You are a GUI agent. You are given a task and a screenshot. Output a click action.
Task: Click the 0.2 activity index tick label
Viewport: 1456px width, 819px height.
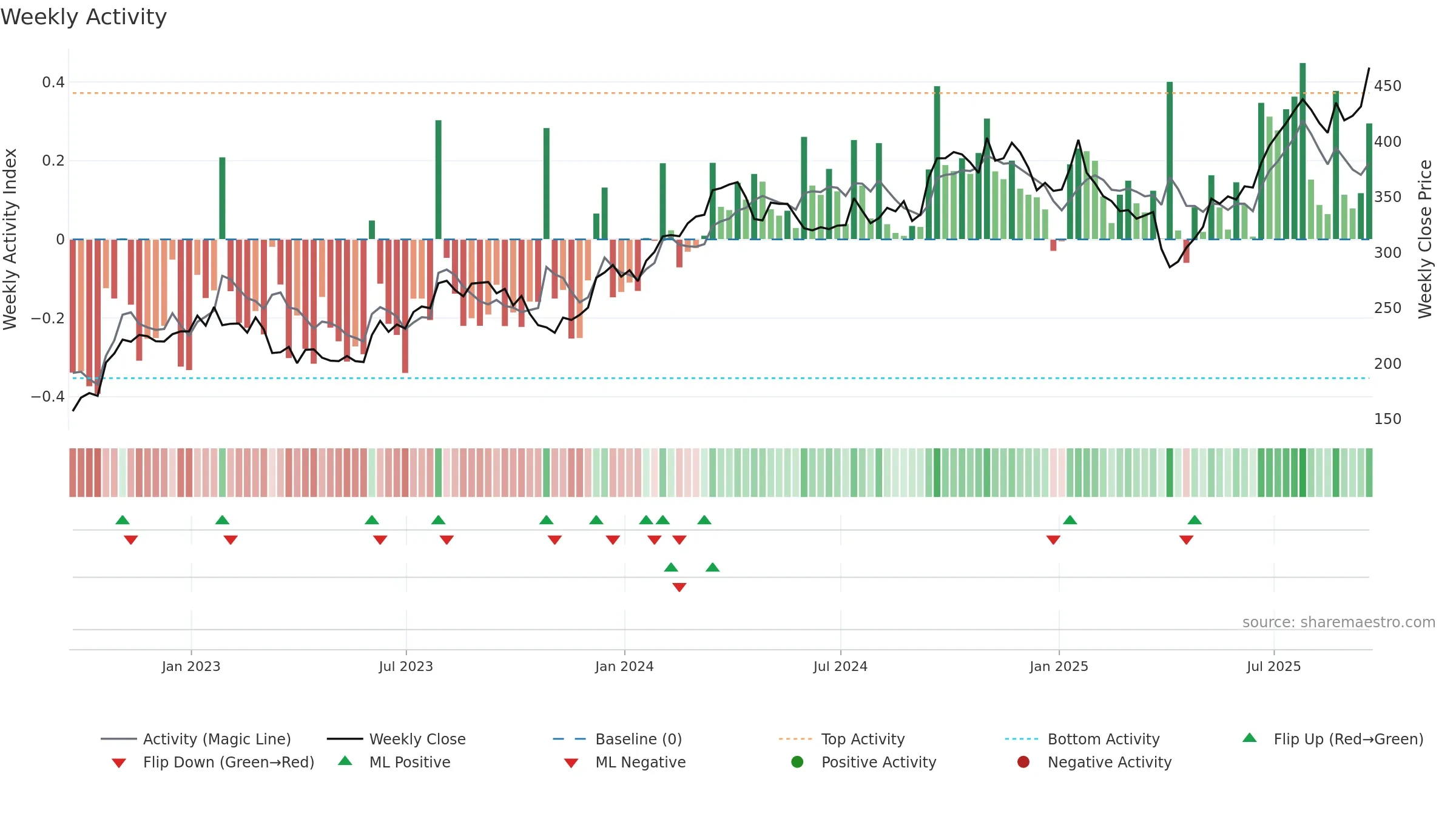pyautogui.click(x=53, y=161)
